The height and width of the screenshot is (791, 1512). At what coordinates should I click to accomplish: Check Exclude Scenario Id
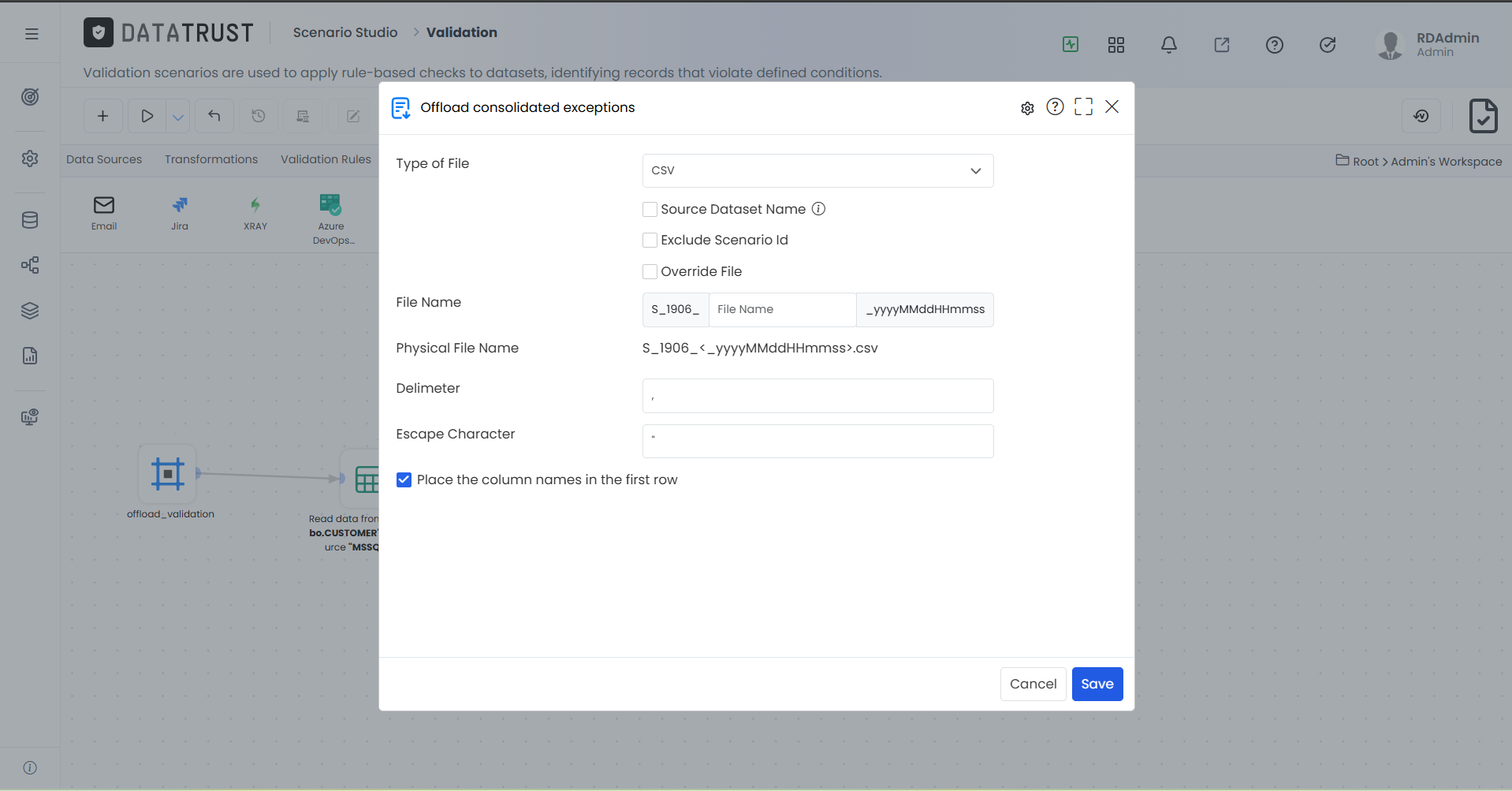point(650,240)
